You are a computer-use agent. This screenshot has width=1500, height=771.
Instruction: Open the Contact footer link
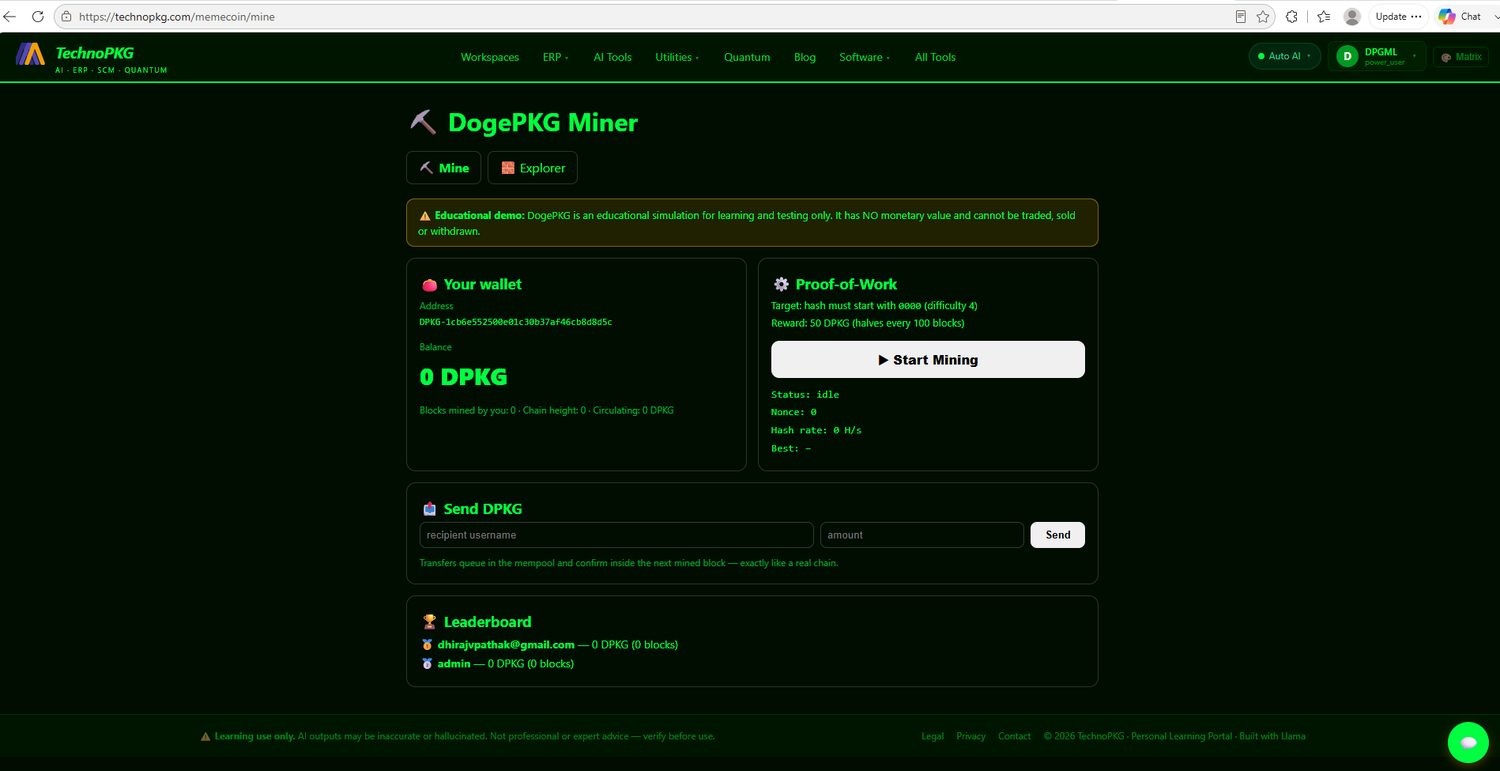point(1014,737)
